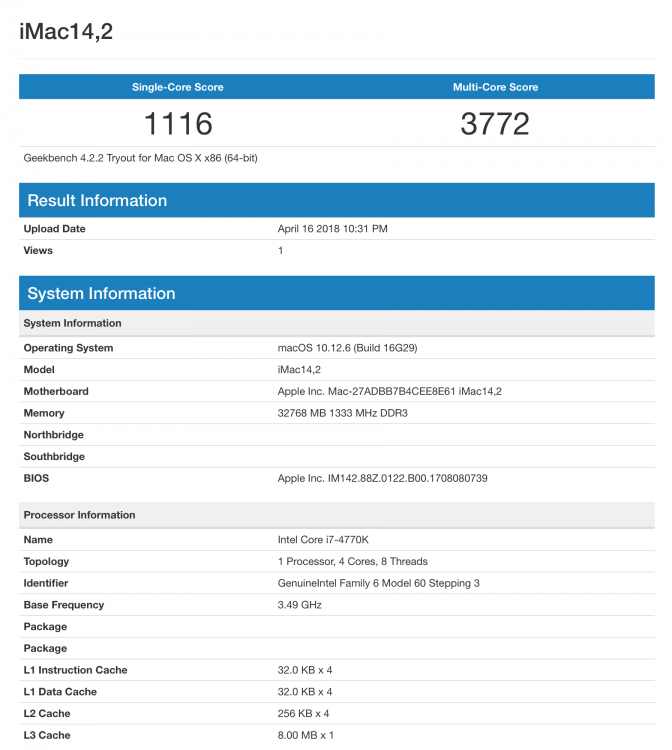Select the Intel Core i7-4770K value
Image resolution: width=672 pixels, height=750 pixels.
[x=323, y=540]
